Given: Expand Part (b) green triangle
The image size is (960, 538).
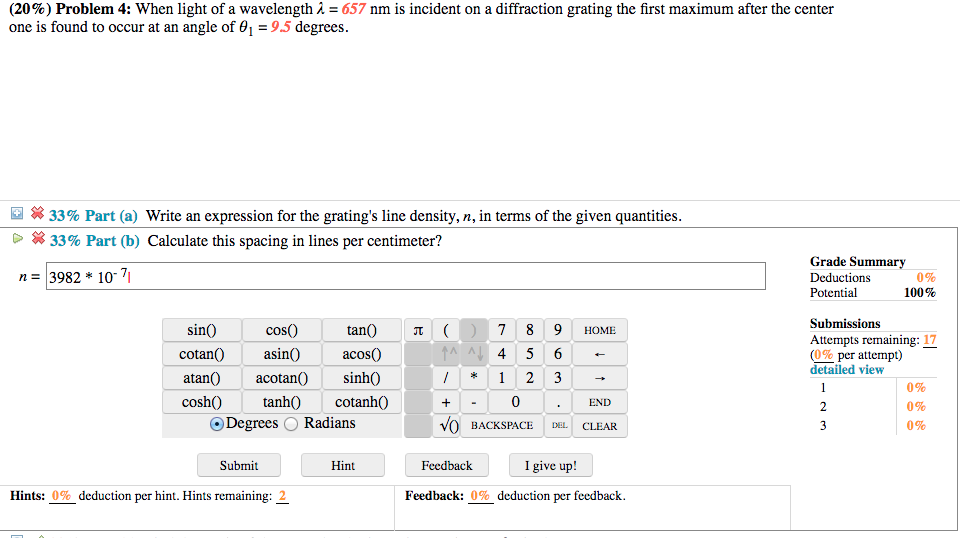Looking at the screenshot, I should [17, 239].
